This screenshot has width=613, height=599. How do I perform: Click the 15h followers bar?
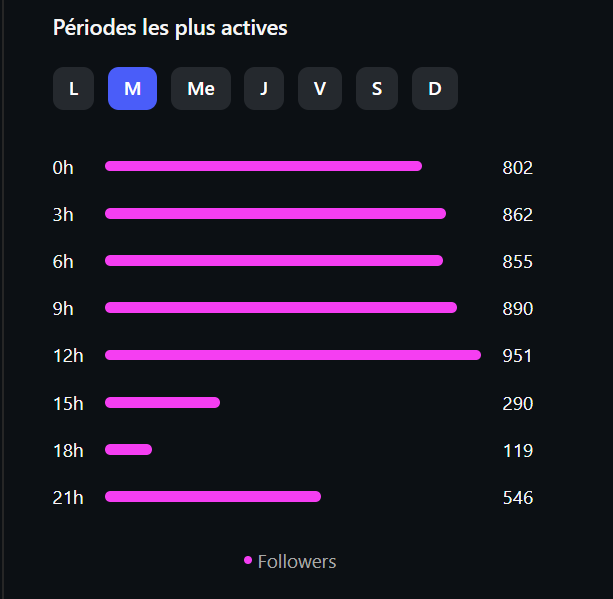162,402
